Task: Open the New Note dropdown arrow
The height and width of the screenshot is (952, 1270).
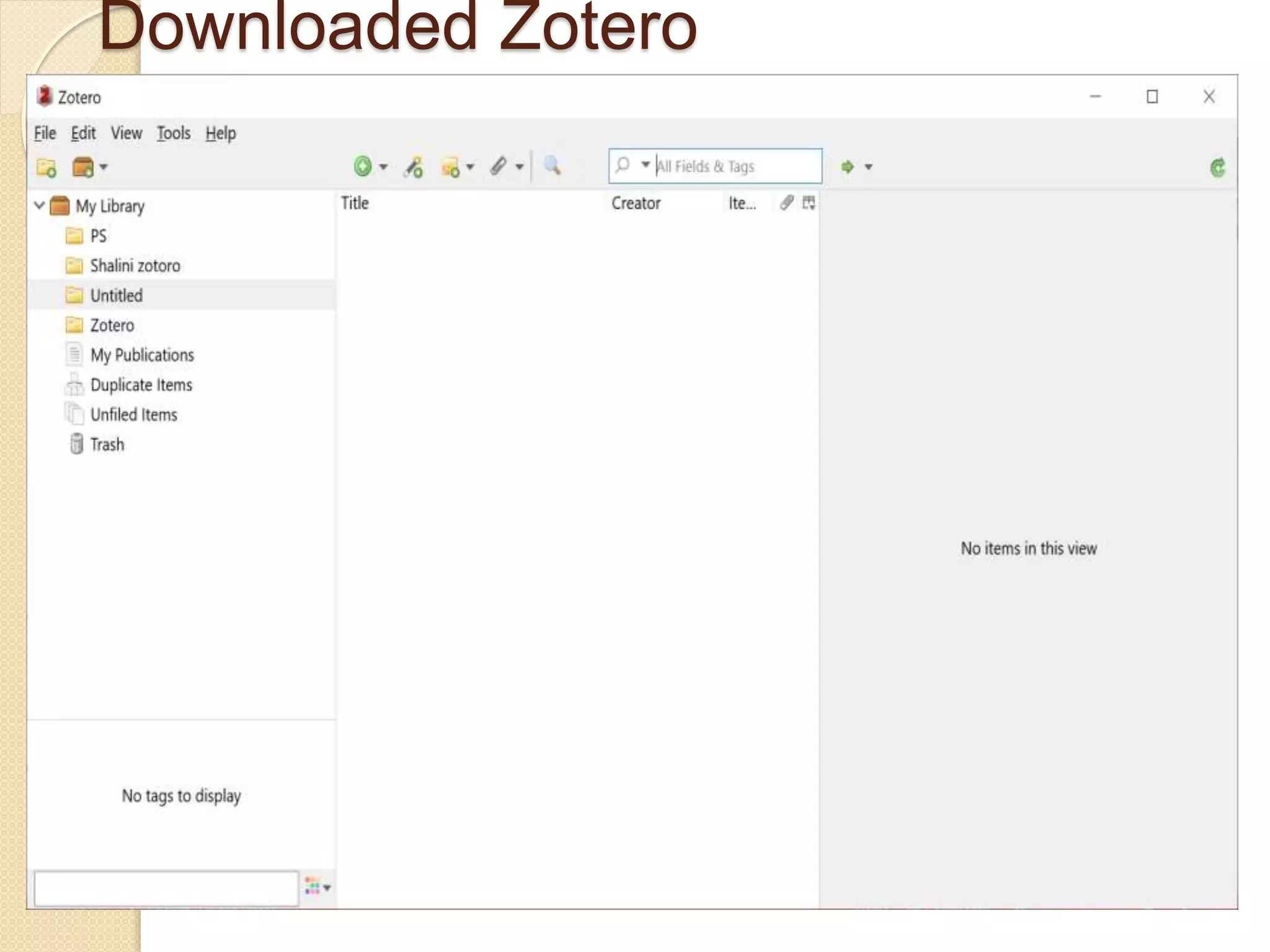Action: click(x=470, y=167)
